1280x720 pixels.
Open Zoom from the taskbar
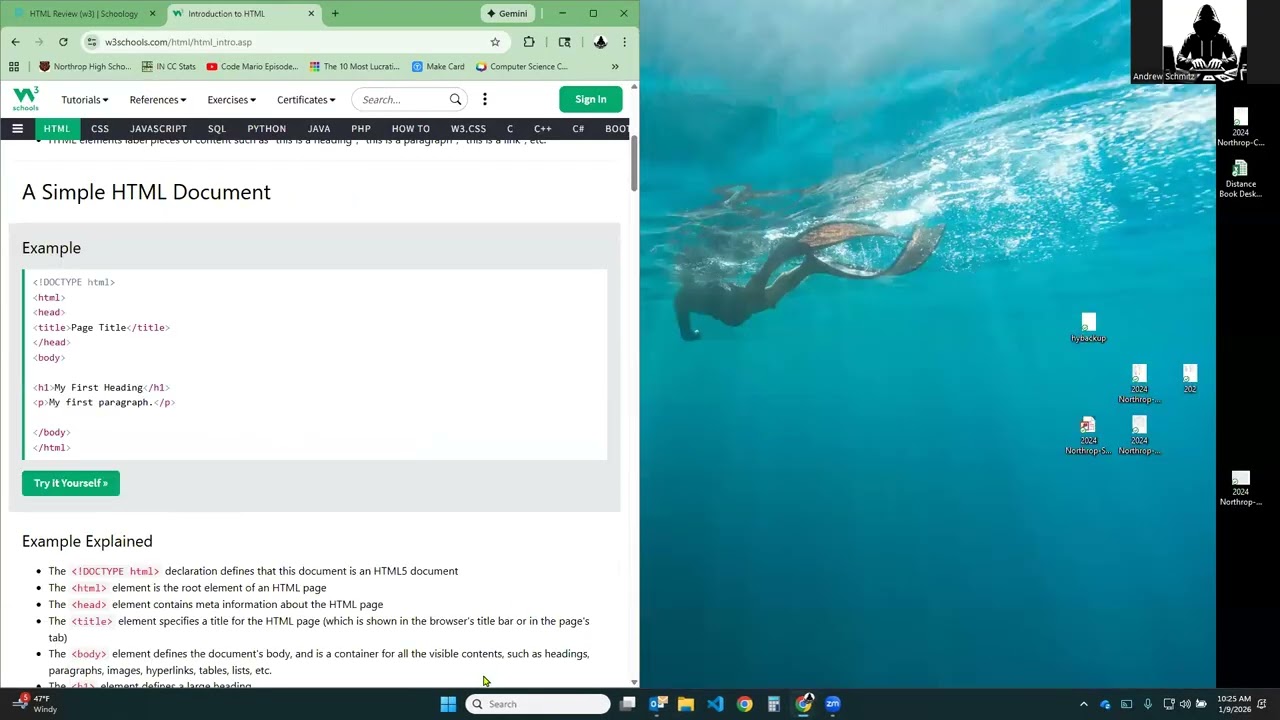click(x=833, y=704)
